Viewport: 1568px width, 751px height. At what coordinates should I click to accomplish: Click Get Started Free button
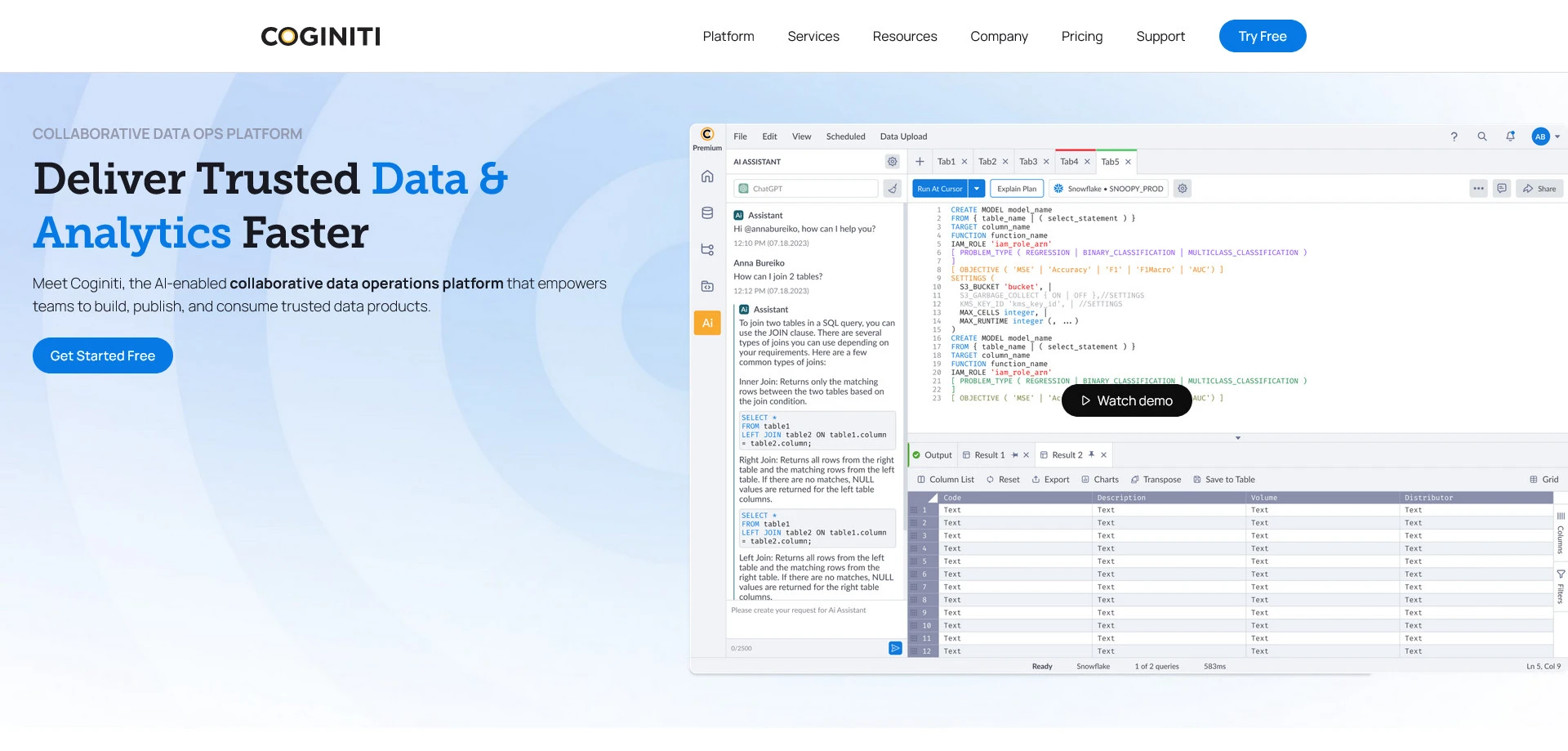(x=103, y=355)
